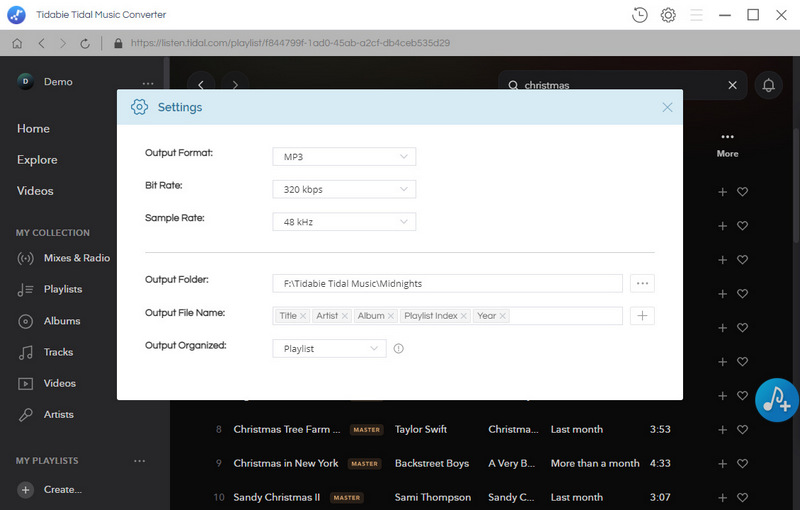Open Demo profile options ellipsis
This screenshot has width=800, height=510.
pos(148,83)
